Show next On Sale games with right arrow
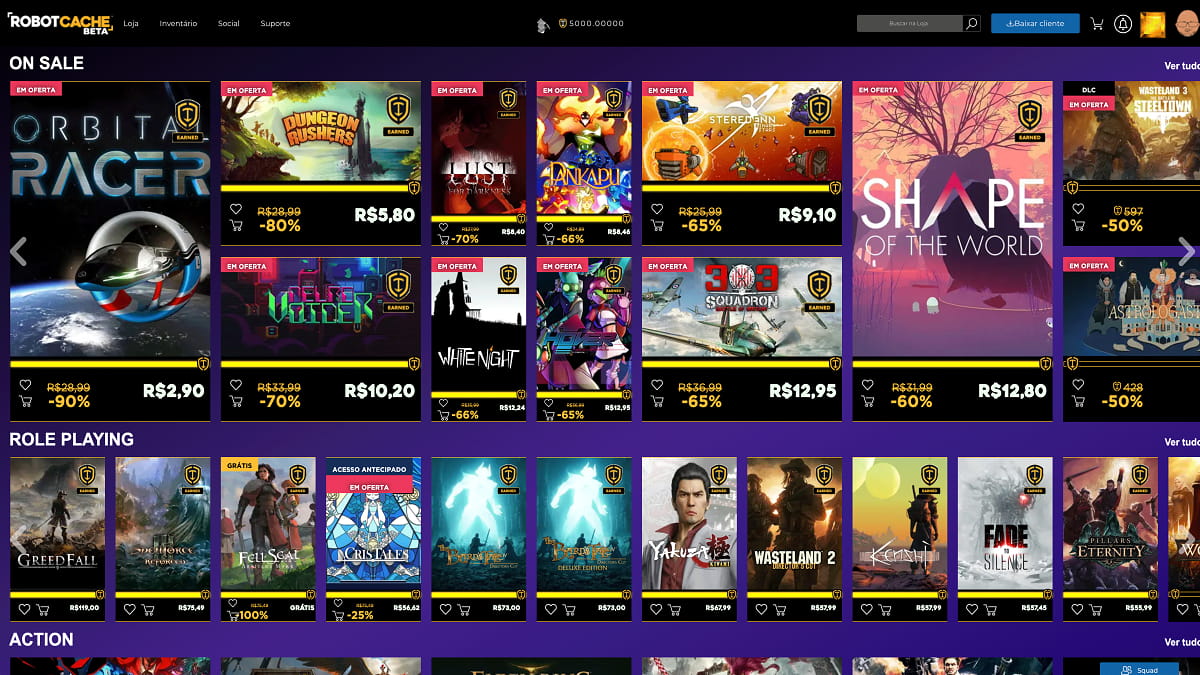Image resolution: width=1200 pixels, height=675 pixels. click(x=1186, y=251)
